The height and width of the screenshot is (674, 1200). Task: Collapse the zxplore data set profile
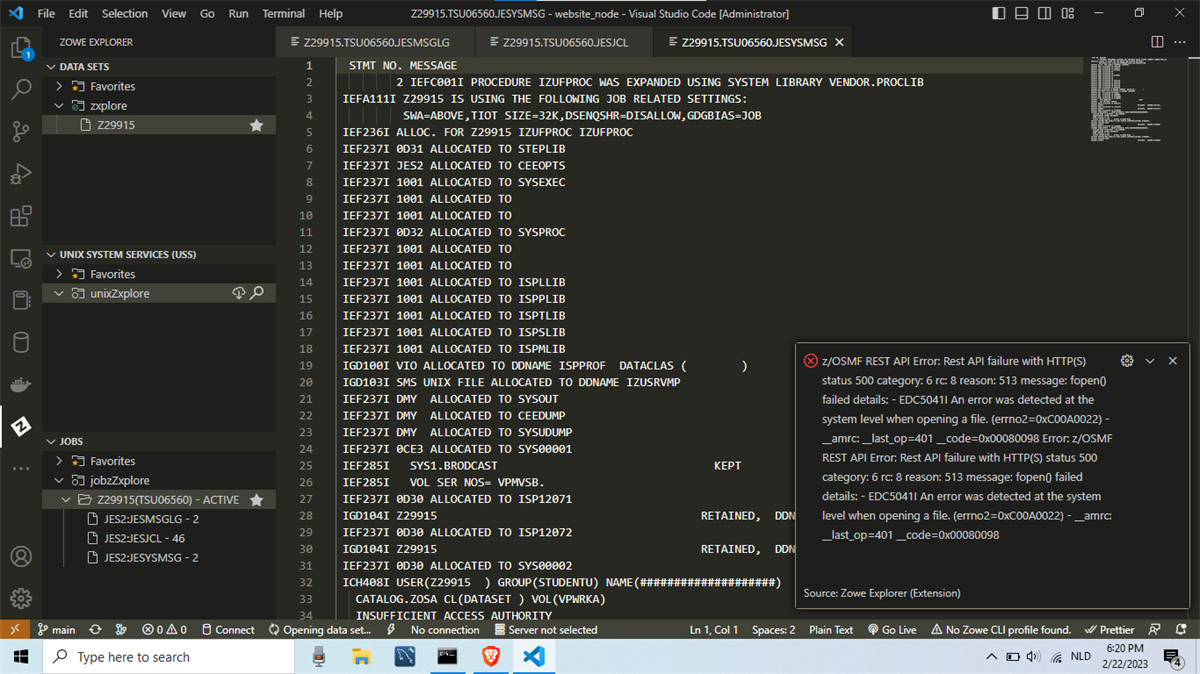[x=60, y=105]
